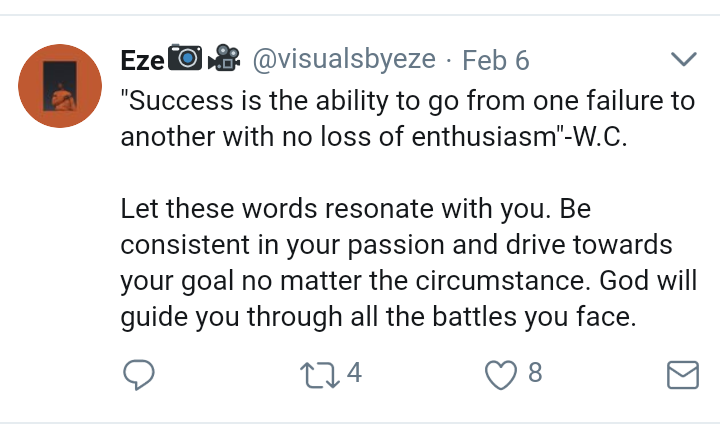Click the movie camera emoji after Eze
The width and height of the screenshot is (720, 428).
point(223,60)
